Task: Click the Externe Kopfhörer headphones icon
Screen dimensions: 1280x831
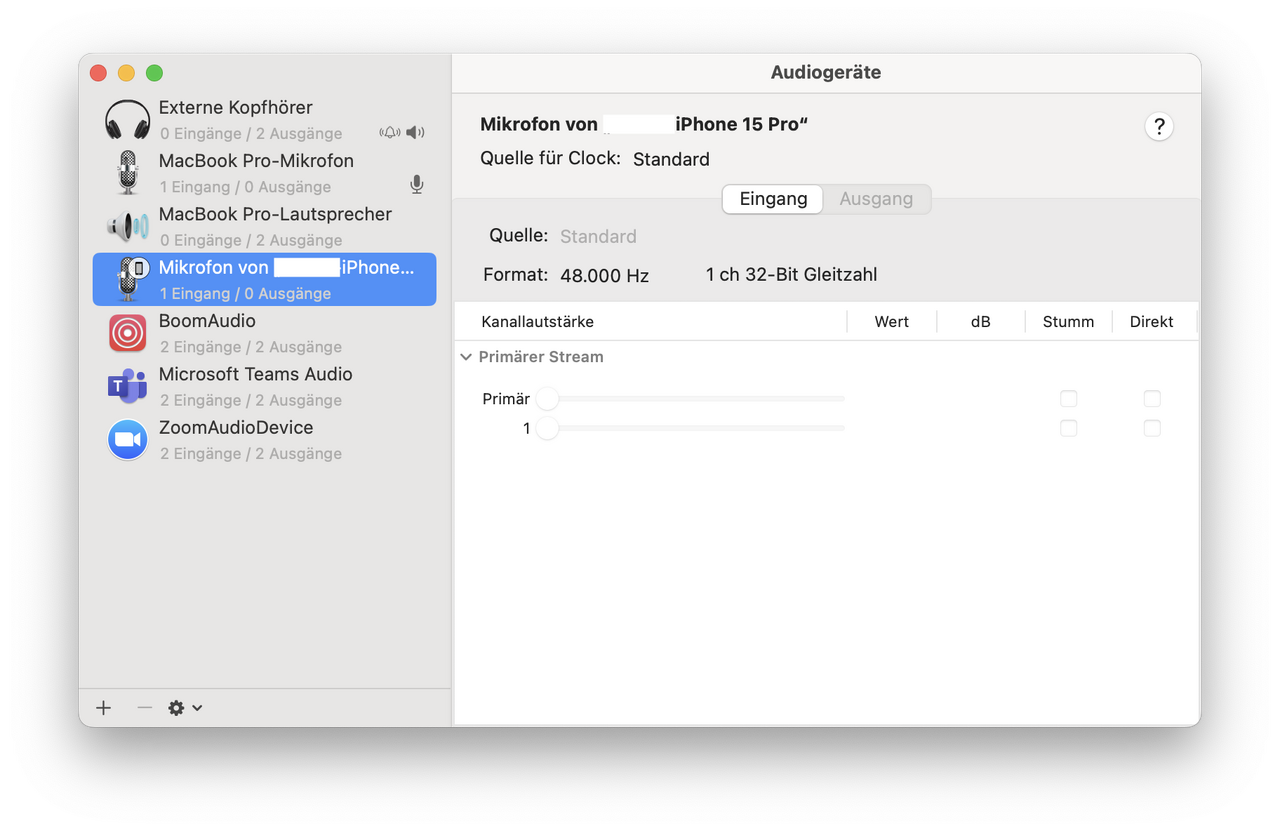Action: [x=128, y=120]
